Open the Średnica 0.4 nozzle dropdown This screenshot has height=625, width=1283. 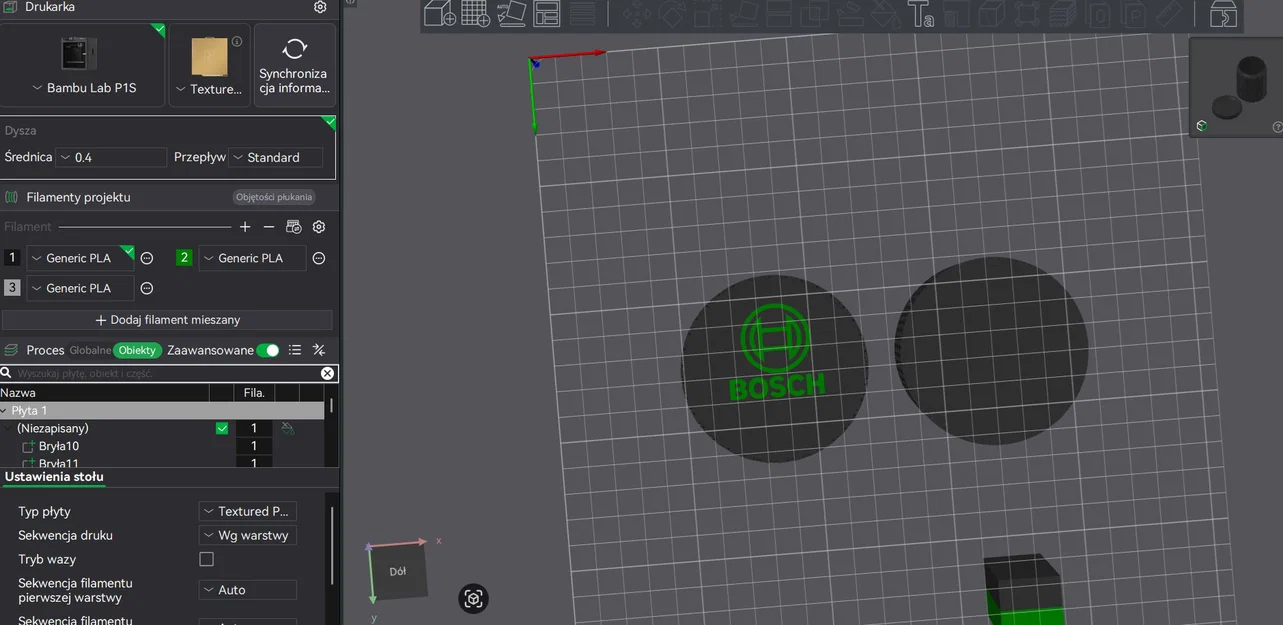pyautogui.click(x=111, y=157)
